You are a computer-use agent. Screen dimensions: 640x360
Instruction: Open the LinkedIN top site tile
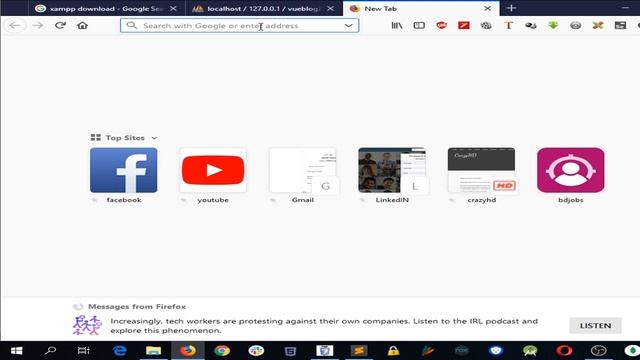click(392, 170)
